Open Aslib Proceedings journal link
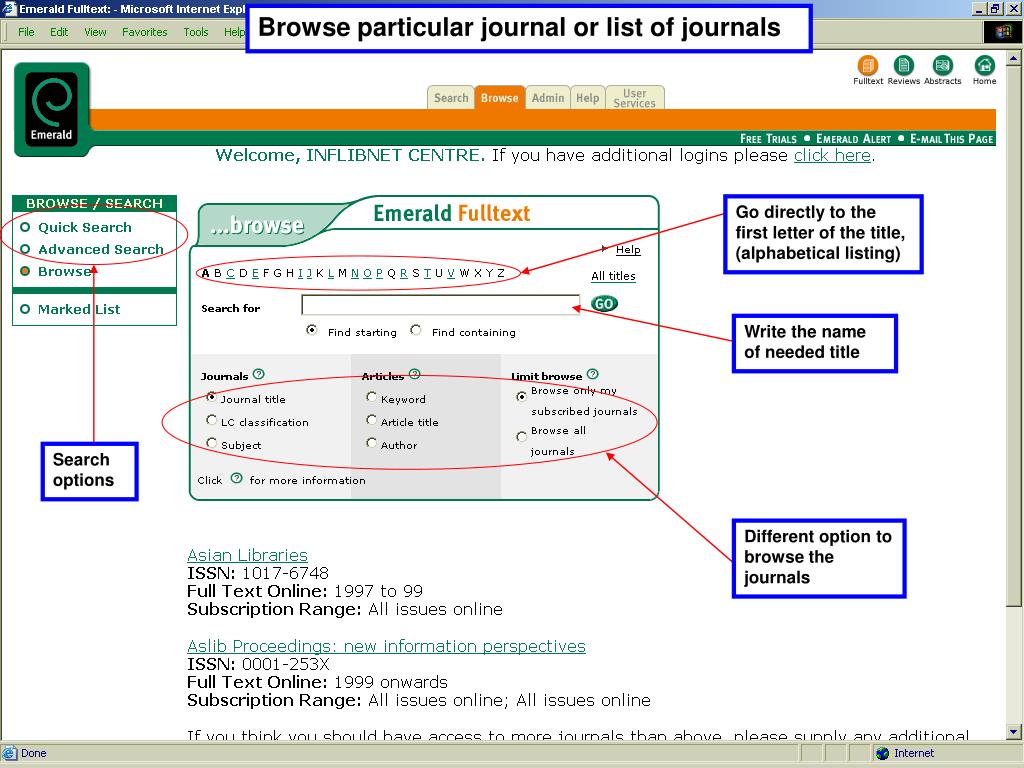The image size is (1024, 768). (386, 646)
